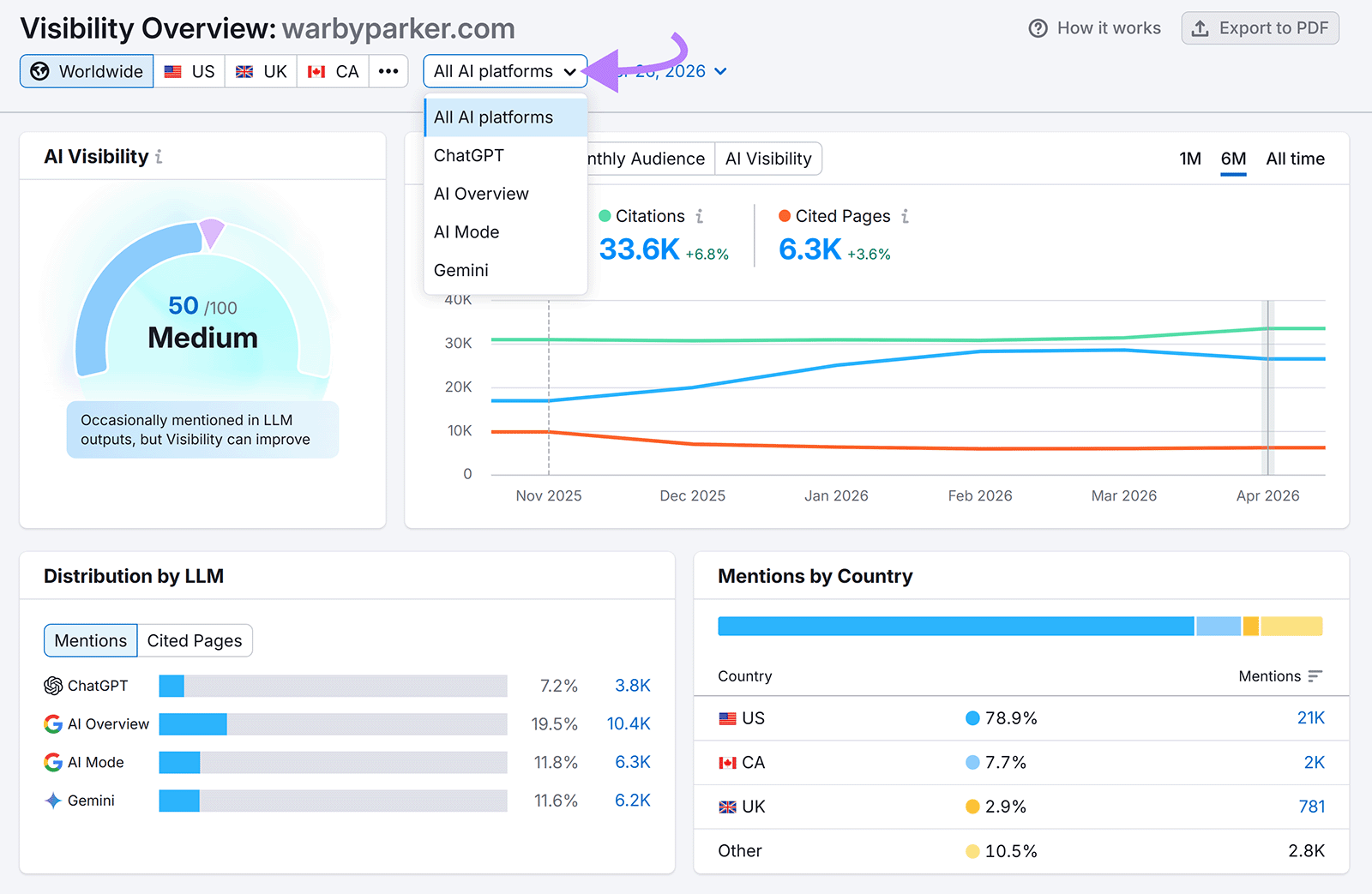Click the Country column header
The width and height of the screenshot is (1372, 894).
[x=745, y=676]
